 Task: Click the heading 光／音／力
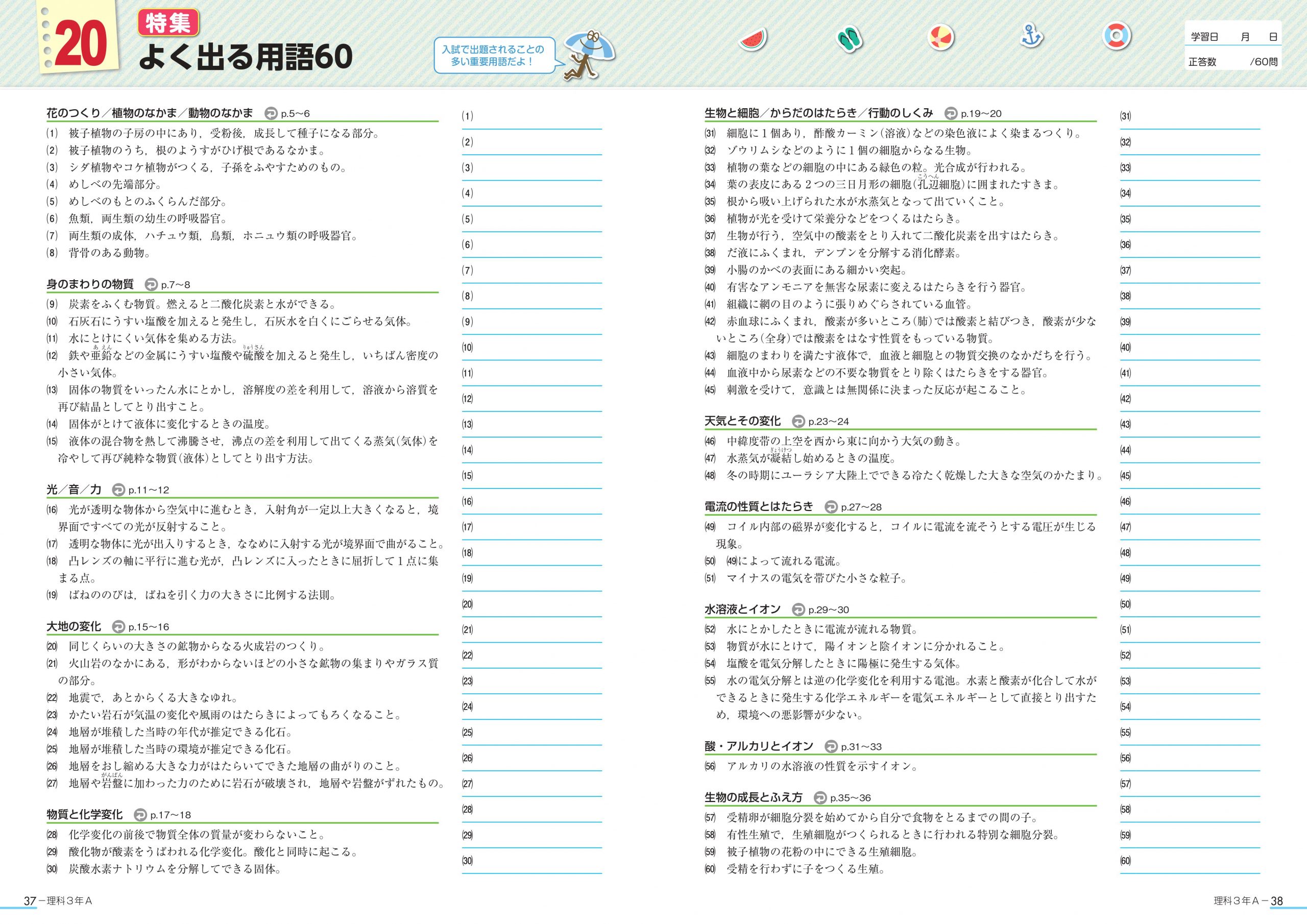(74, 489)
